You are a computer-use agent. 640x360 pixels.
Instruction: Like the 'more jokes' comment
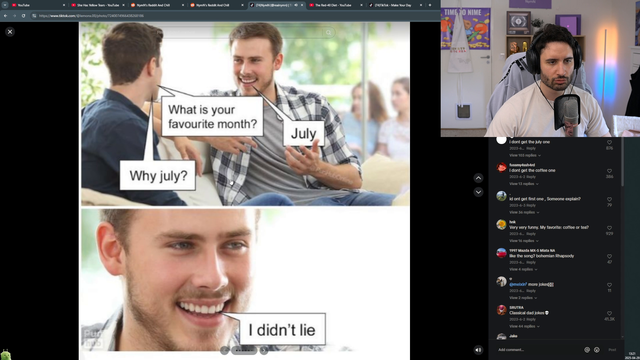pyautogui.click(x=609, y=285)
